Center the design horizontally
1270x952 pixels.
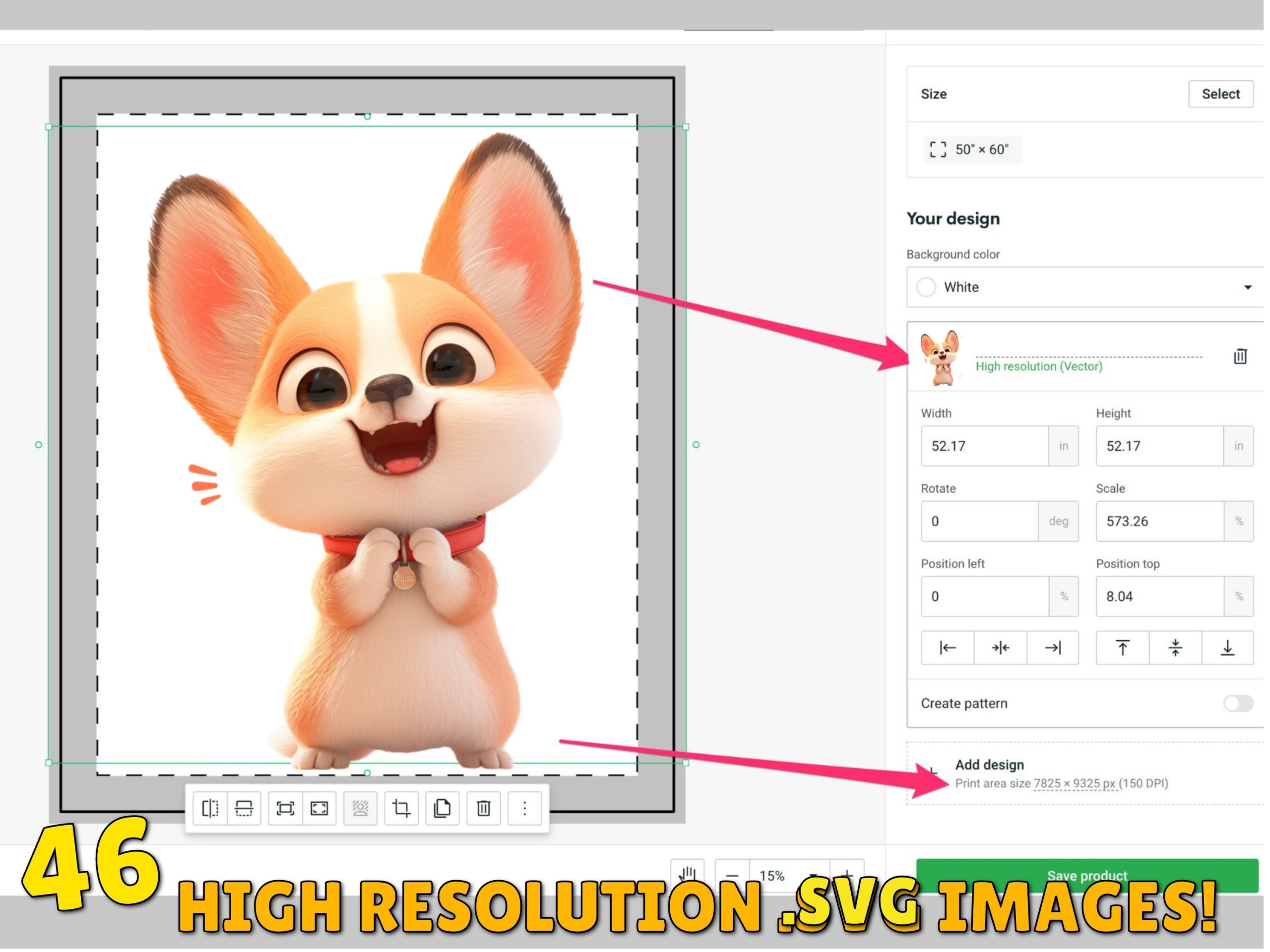[x=1000, y=649]
